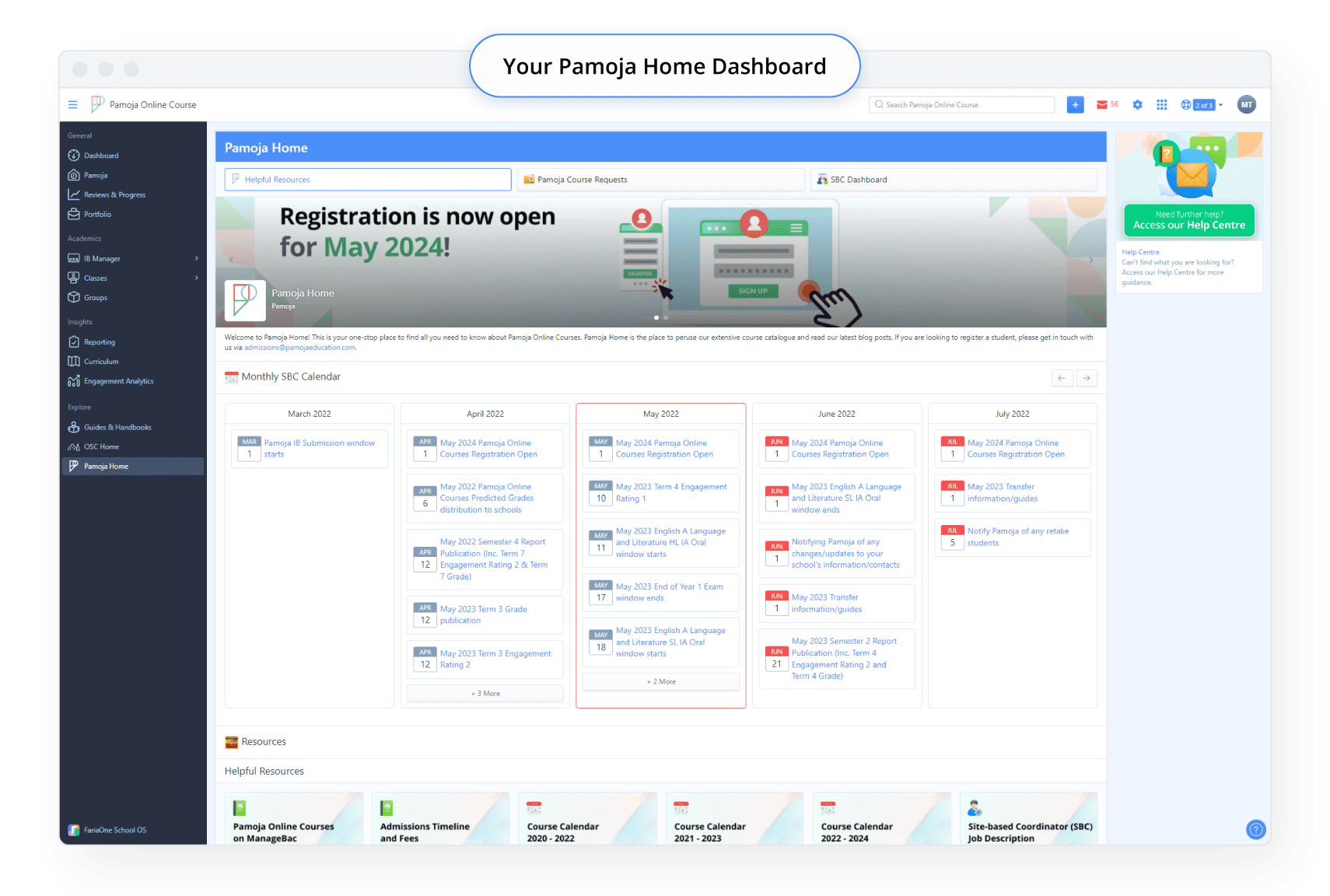
Task: Expand +2 More in May 2022
Action: [661, 681]
